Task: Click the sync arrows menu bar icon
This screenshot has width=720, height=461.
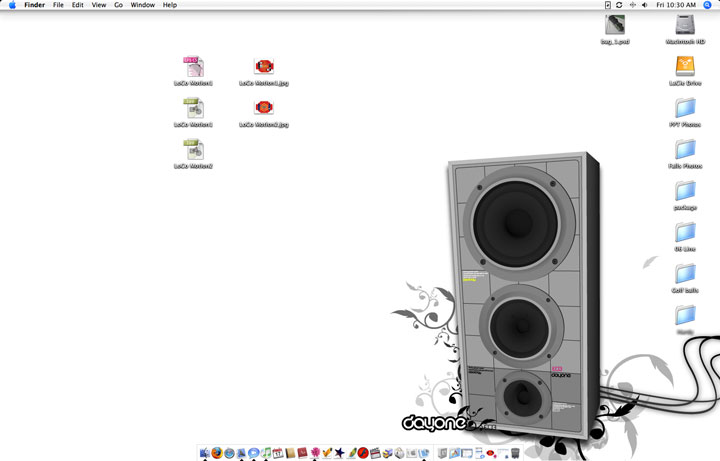Action: 619,5
